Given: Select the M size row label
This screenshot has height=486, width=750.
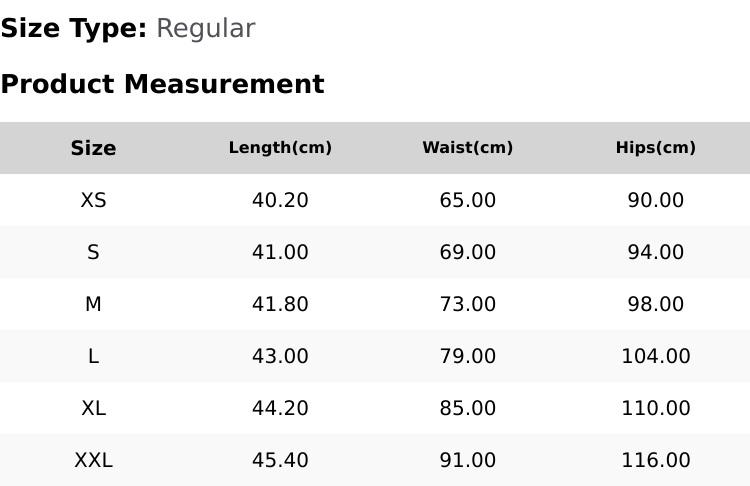Looking at the screenshot, I should [x=93, y=304].
